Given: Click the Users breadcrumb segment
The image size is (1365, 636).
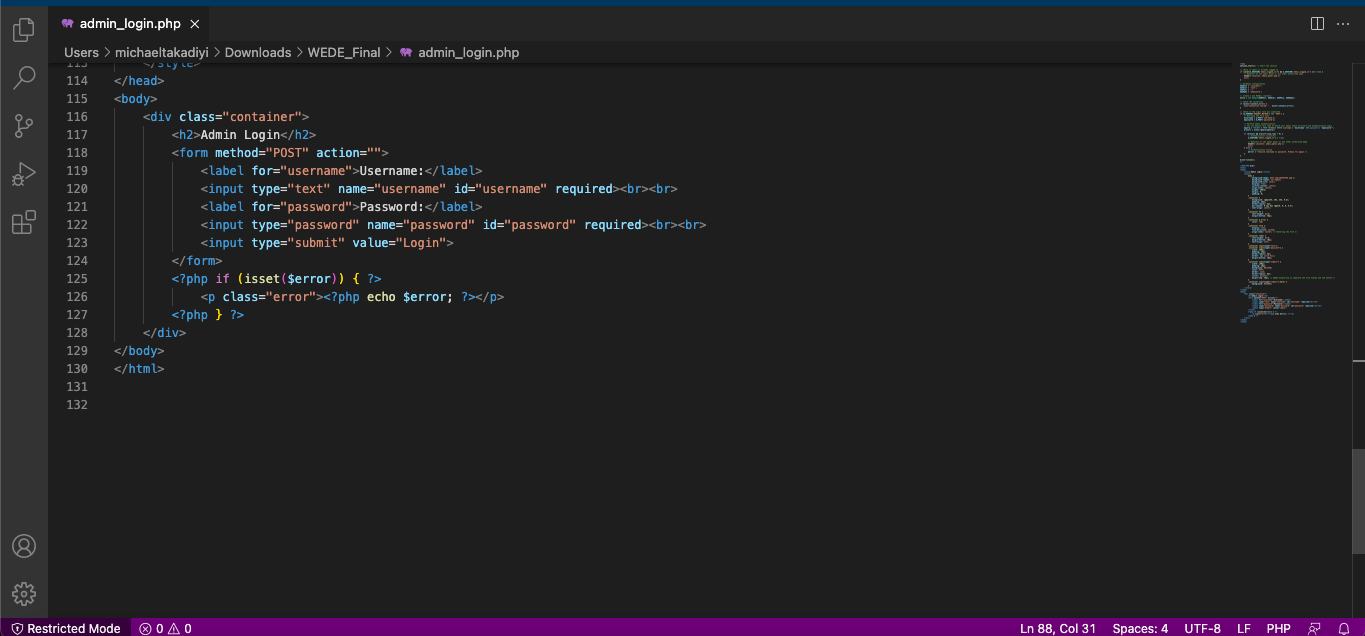Looking at the screenshot, I should click(82, 52).
